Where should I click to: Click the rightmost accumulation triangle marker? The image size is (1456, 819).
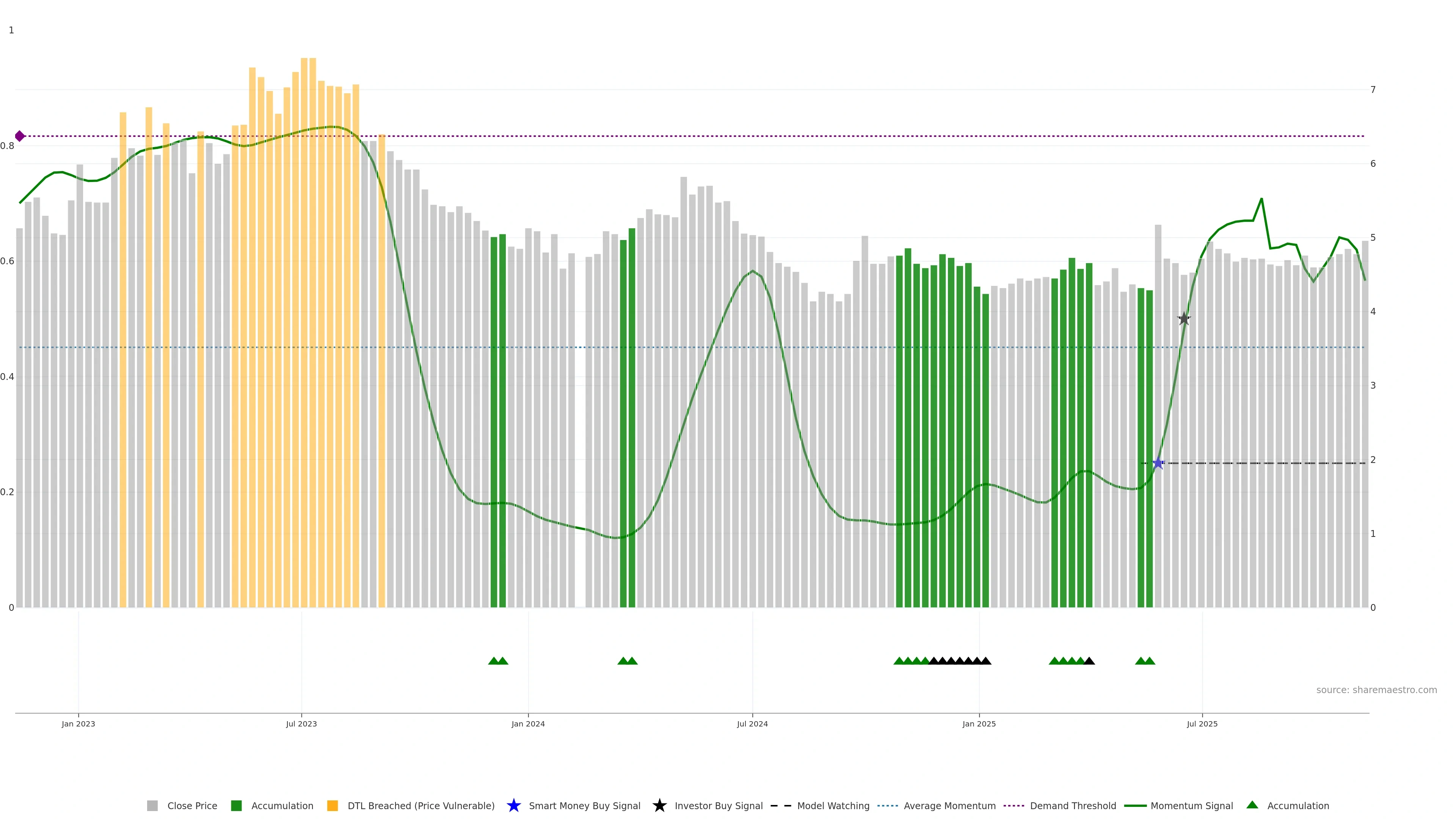pos(1150,661)
